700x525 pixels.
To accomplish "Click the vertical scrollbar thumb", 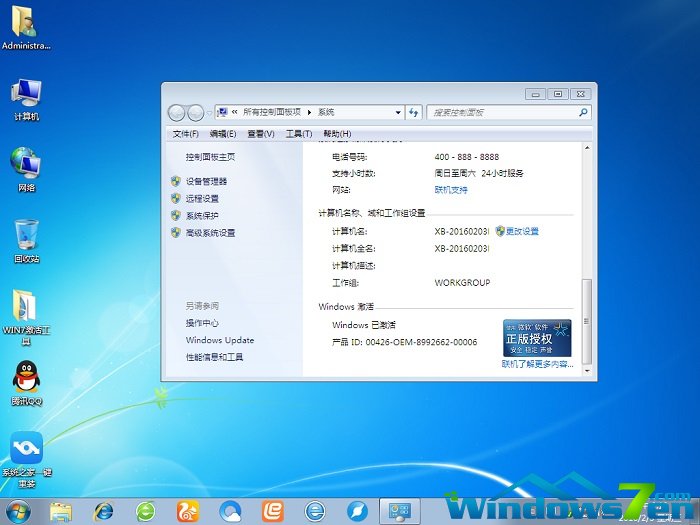I will pyautogui.click(x=588, y=321).
